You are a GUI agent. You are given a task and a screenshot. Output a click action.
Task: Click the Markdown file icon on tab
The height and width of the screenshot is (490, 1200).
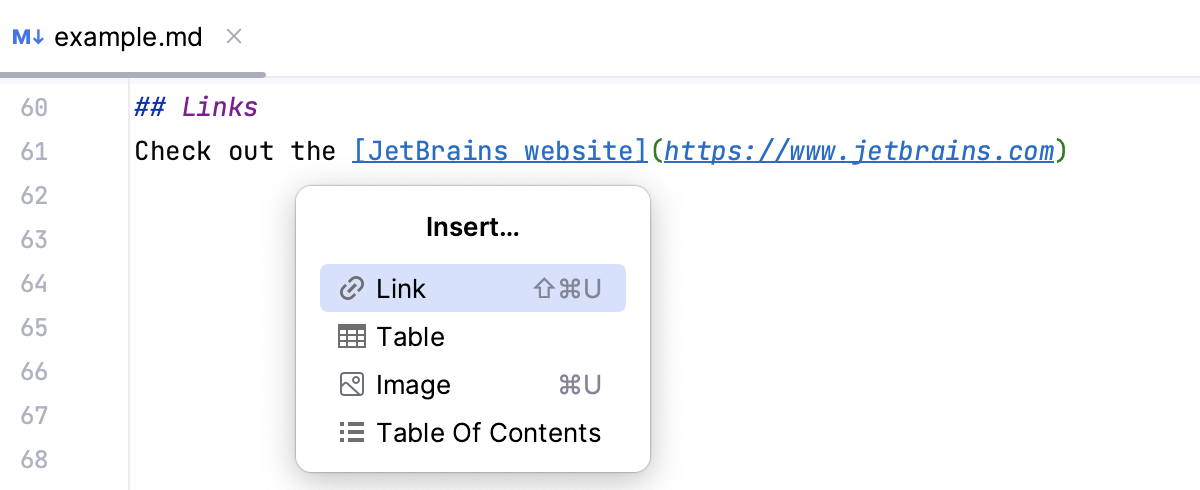pos(28,38)
